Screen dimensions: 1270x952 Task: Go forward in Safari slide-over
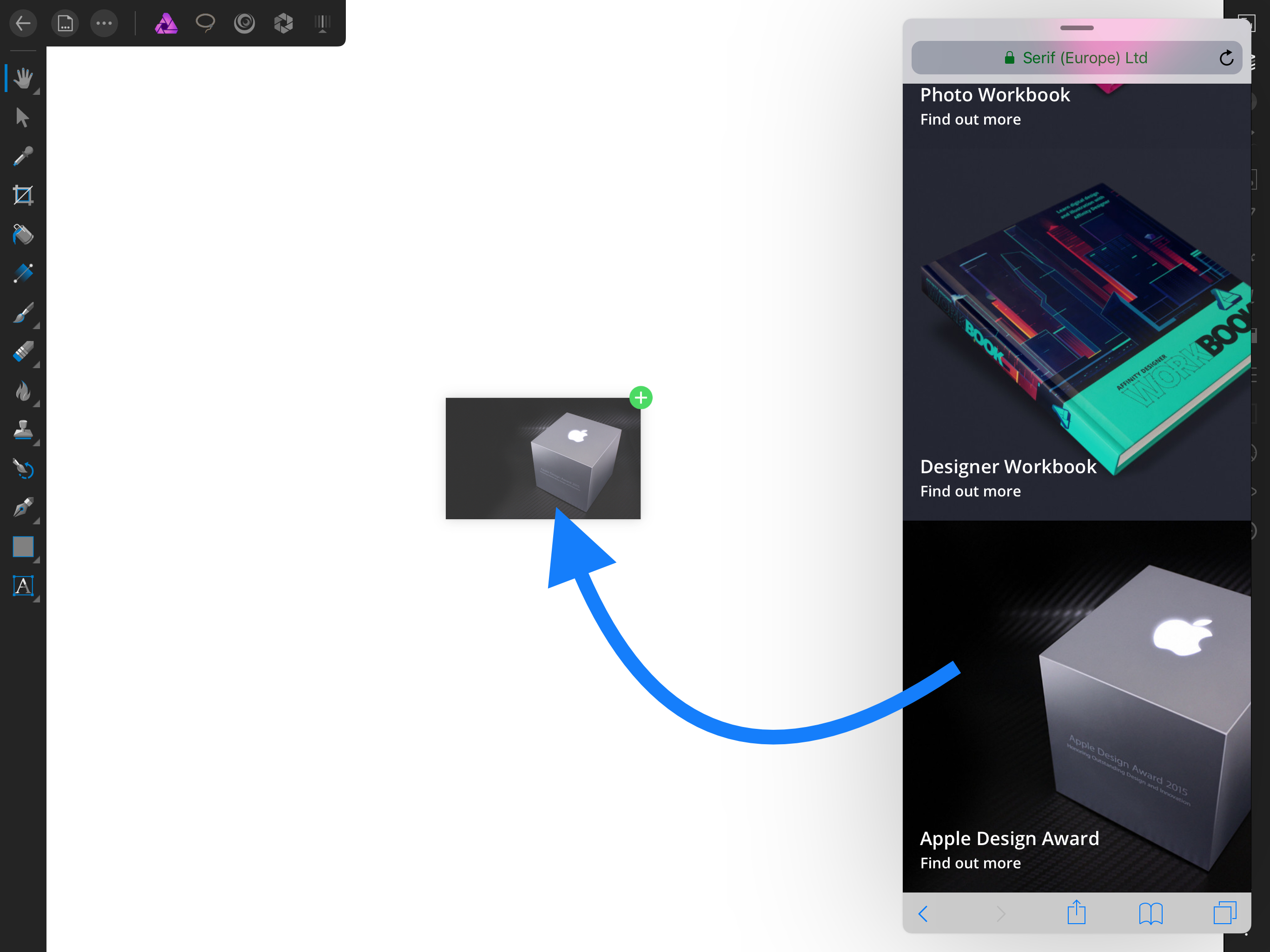1000,913
